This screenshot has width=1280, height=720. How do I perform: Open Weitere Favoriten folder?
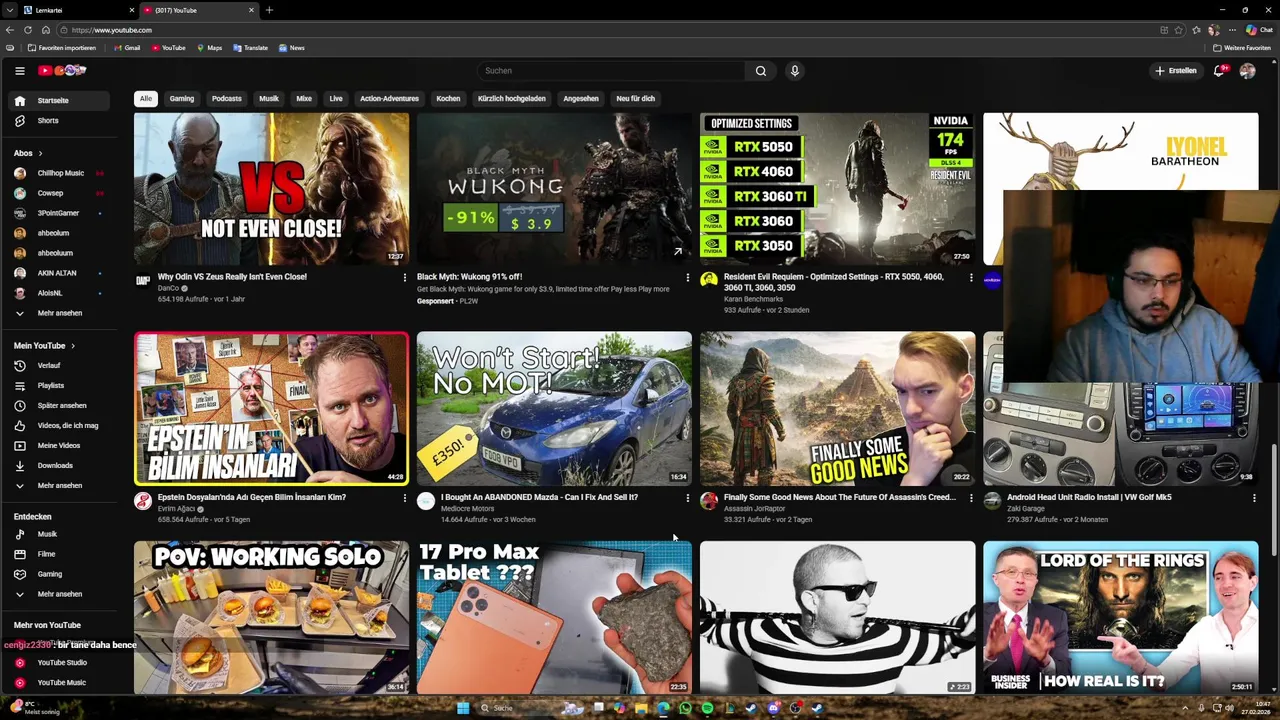[x=1241, y=48]
